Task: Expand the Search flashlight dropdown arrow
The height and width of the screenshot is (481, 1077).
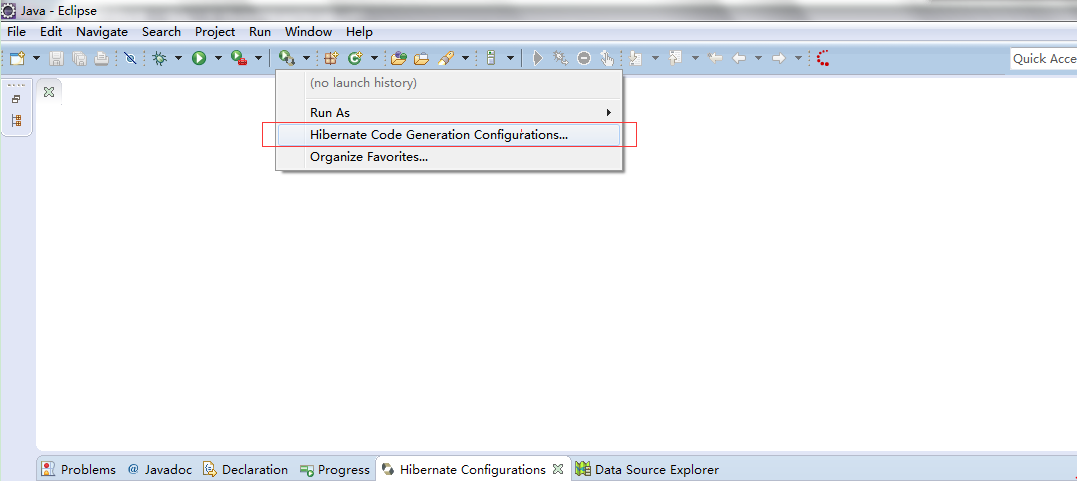Action: [465, 58]
